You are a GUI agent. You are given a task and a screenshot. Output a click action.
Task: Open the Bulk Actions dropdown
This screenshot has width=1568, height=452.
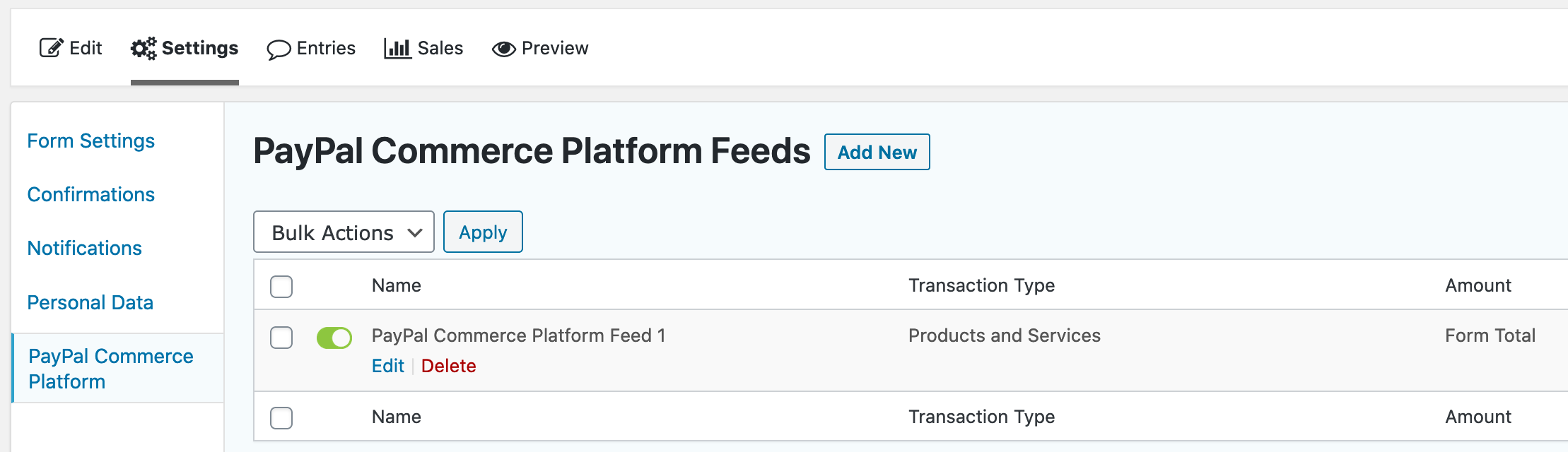[x=344, y=232]
